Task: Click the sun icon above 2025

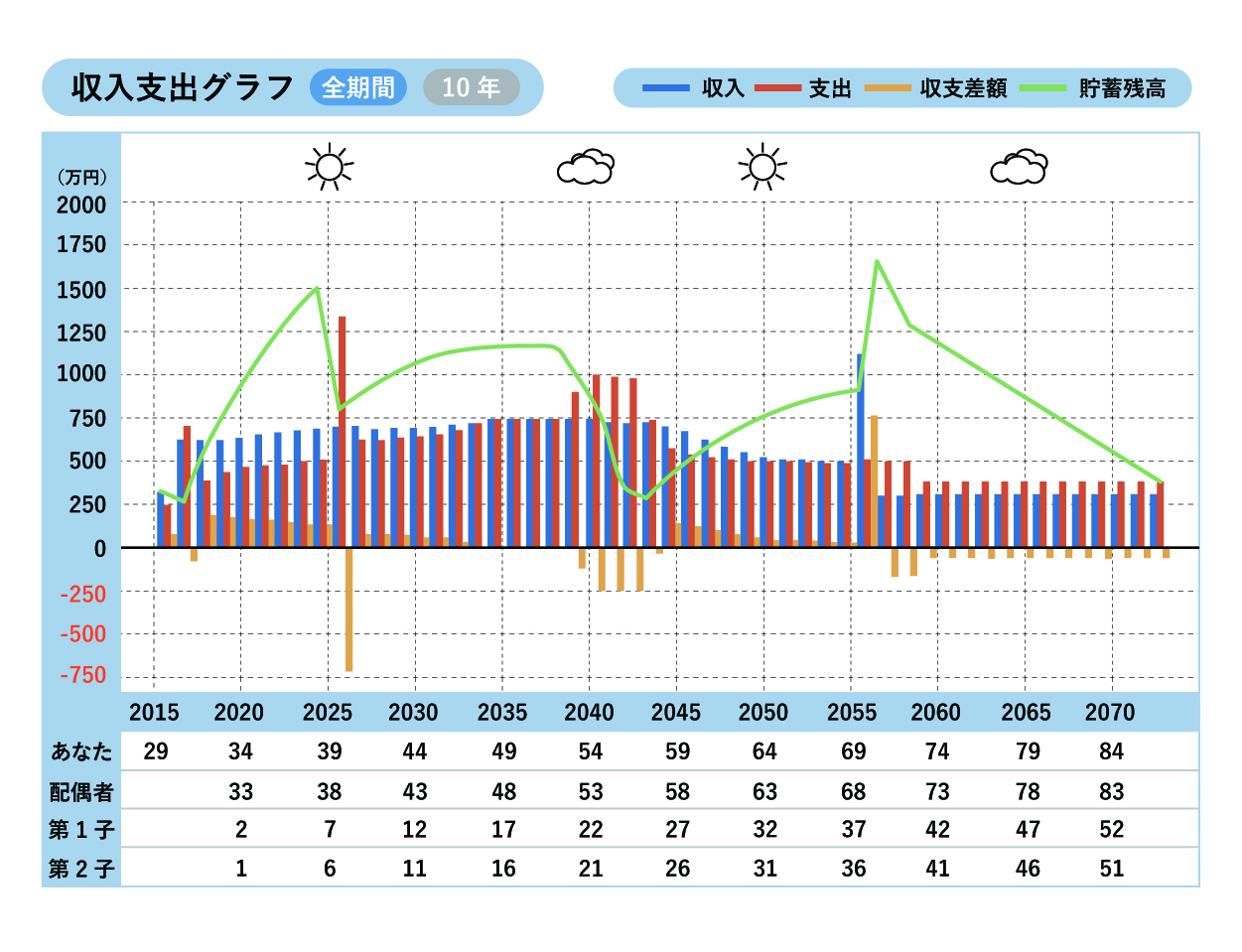Action: tap(330, 167)
